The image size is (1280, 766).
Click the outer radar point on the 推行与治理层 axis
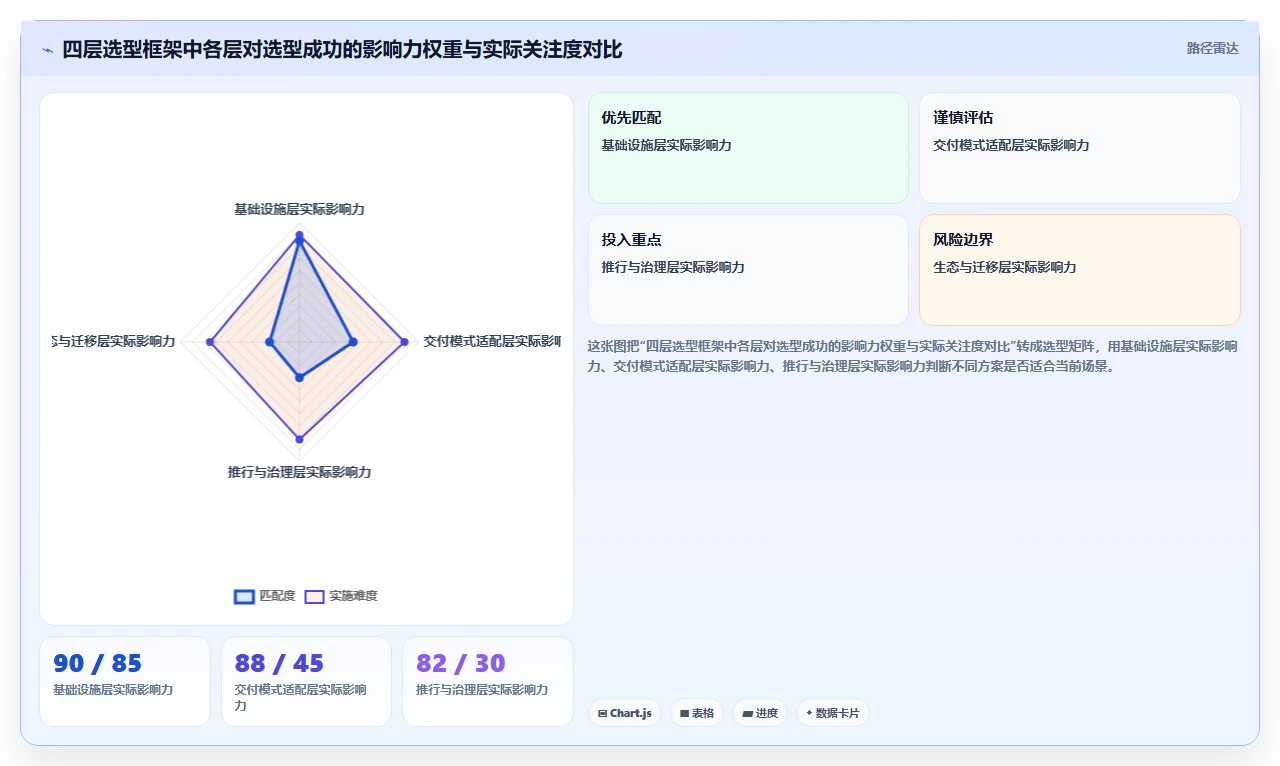299,439
